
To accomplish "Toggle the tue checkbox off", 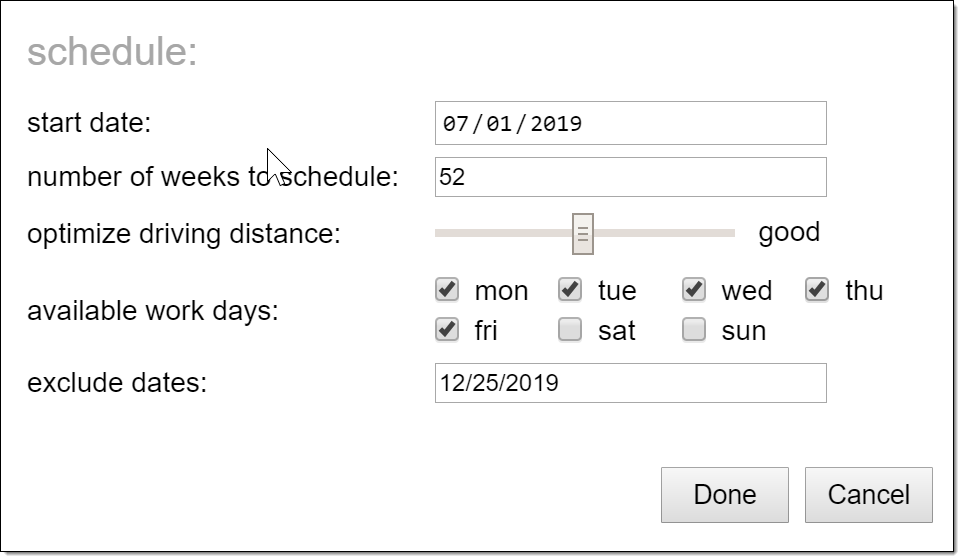I will click(570, 290).
